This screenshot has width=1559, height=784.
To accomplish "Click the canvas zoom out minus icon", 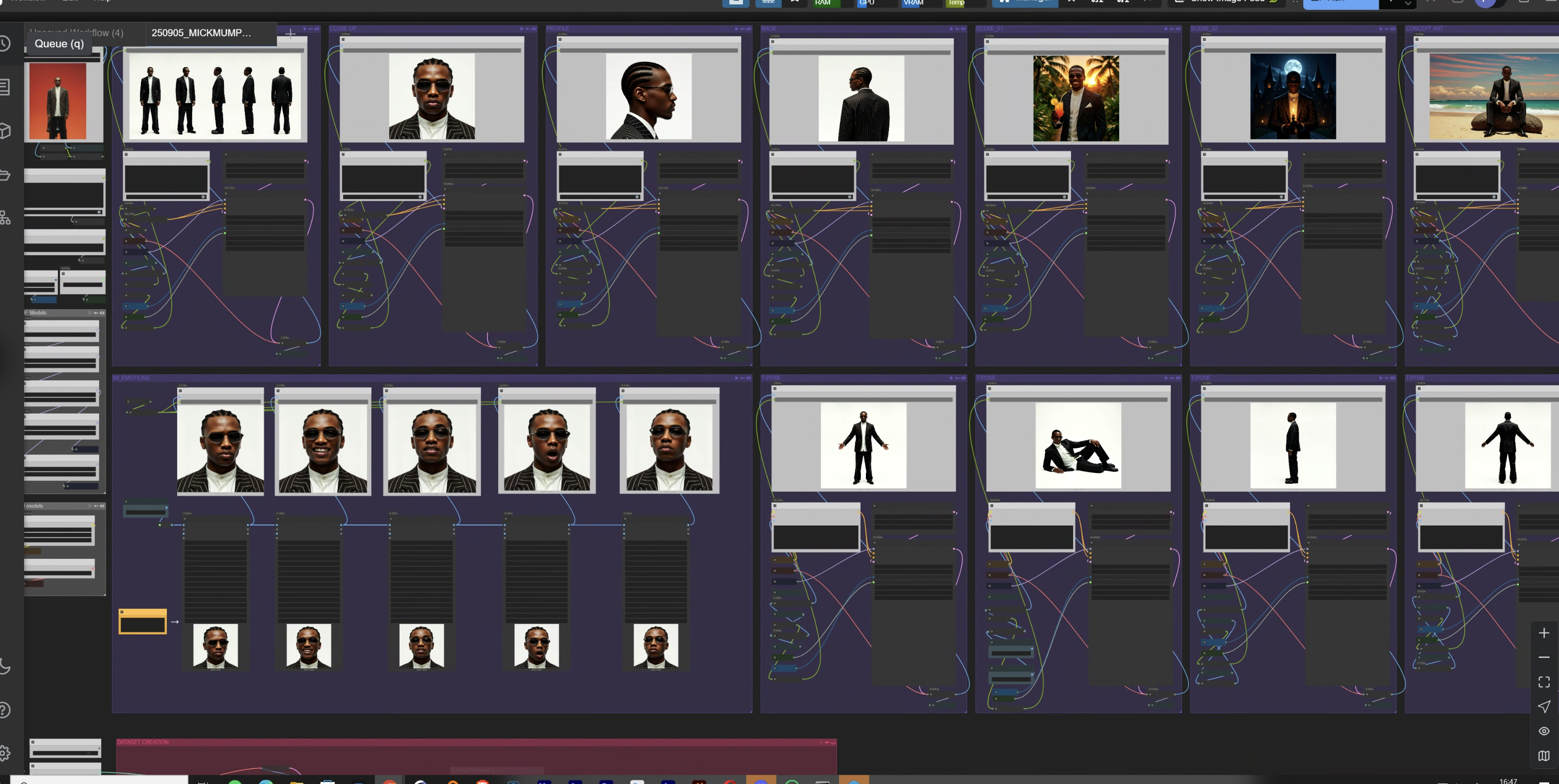I will (1544, 657).
